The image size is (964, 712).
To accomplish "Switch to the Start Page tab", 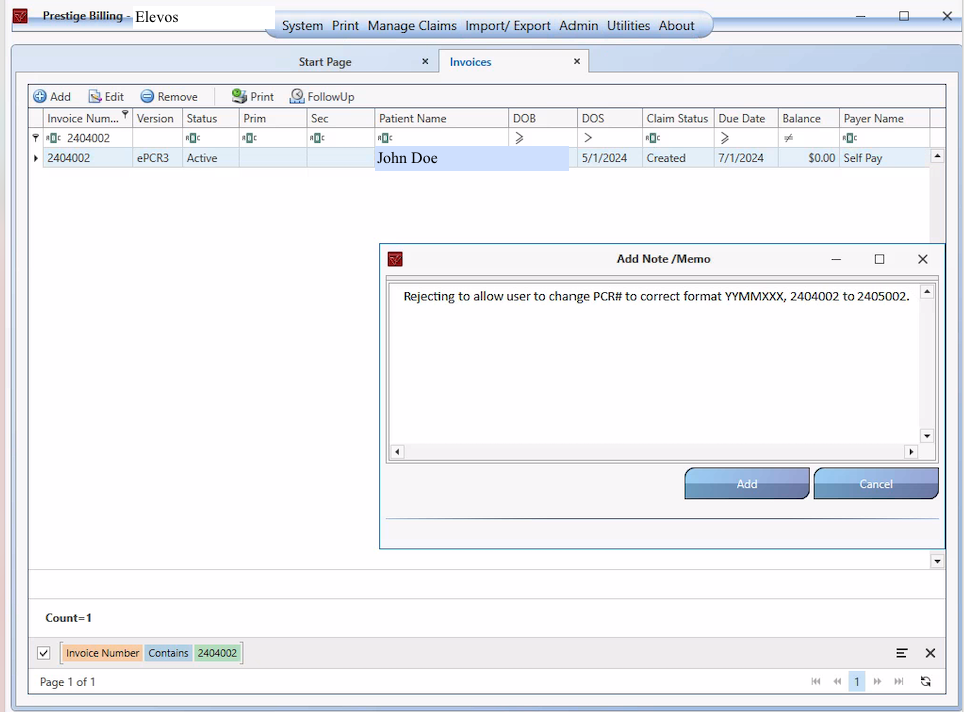I will (325, 62).
